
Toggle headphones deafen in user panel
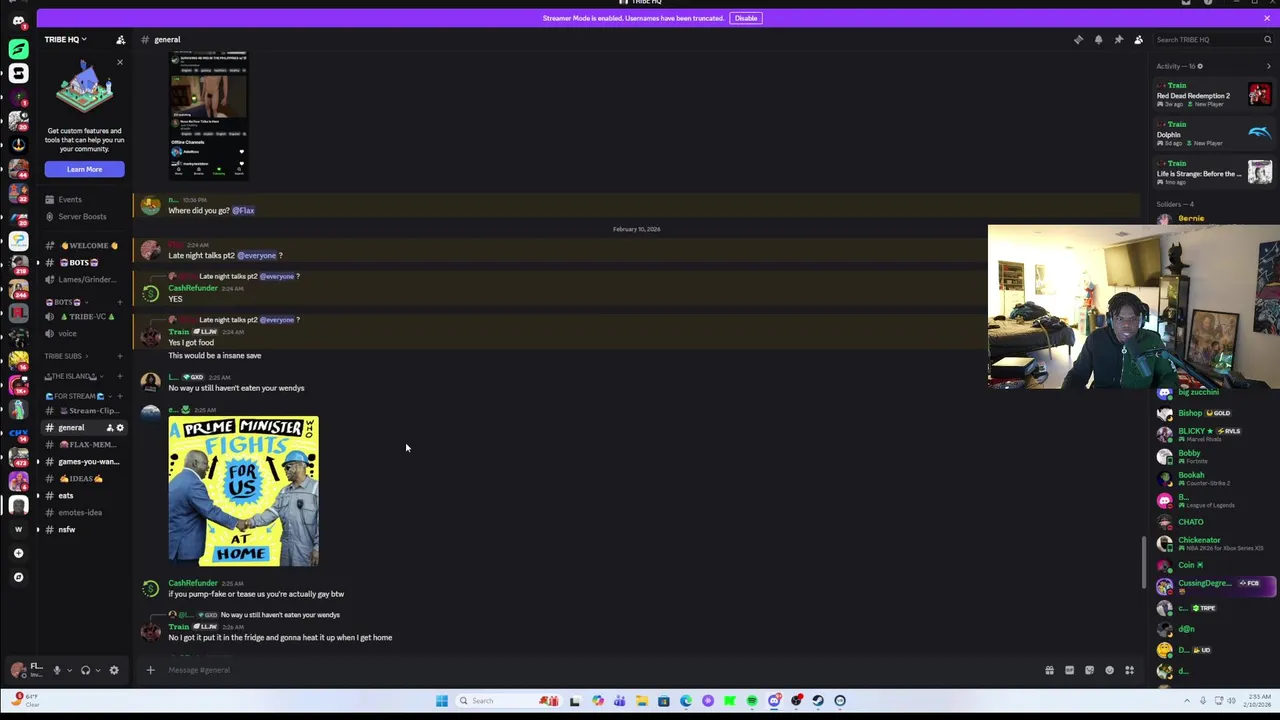[x=85, y=670]
